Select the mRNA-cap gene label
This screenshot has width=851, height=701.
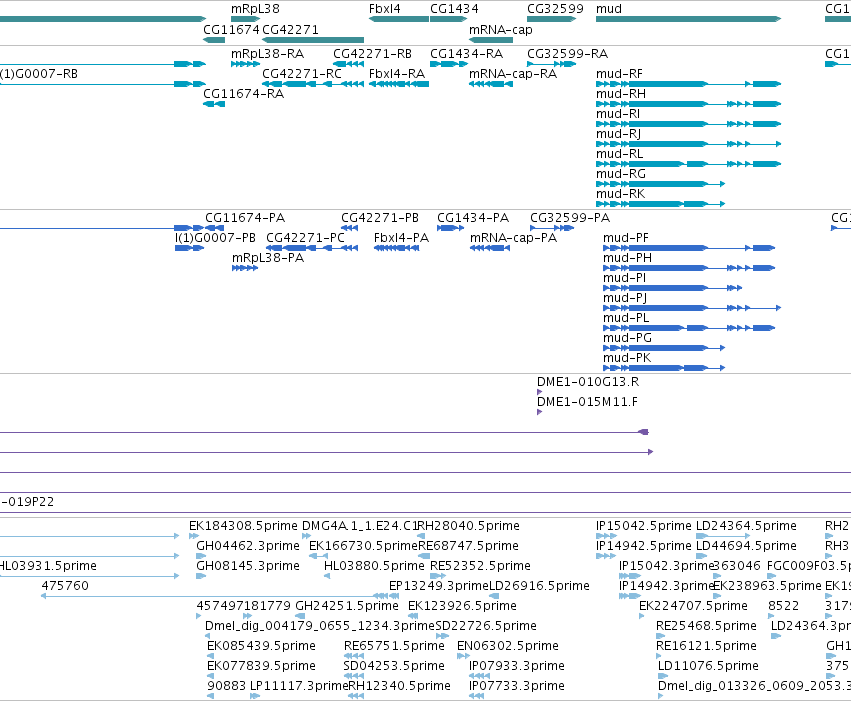click(x=500, y=29)
